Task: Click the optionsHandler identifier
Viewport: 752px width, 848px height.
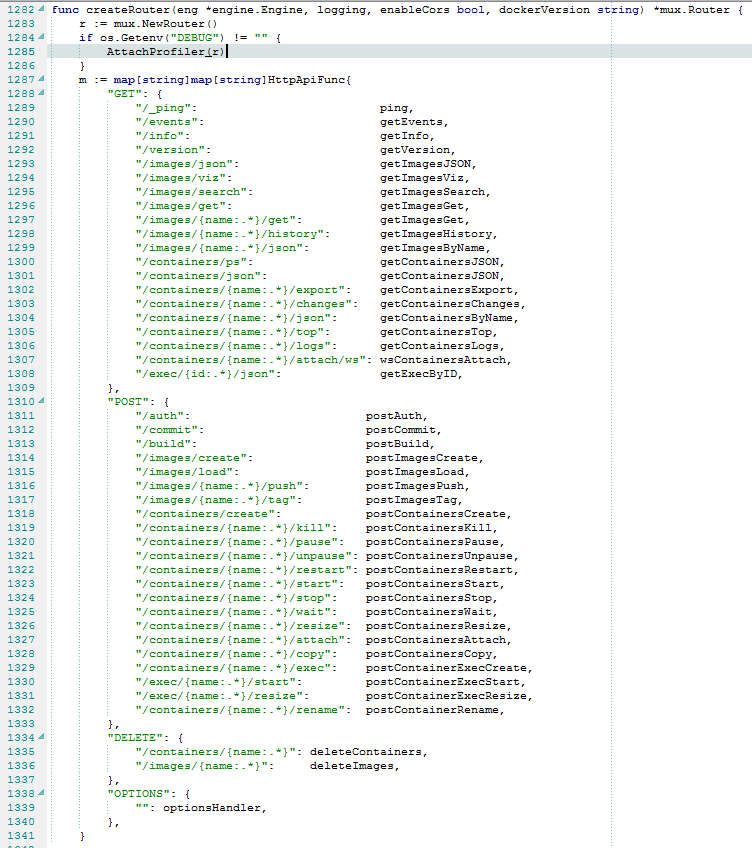Action: [x=212, y=808]
